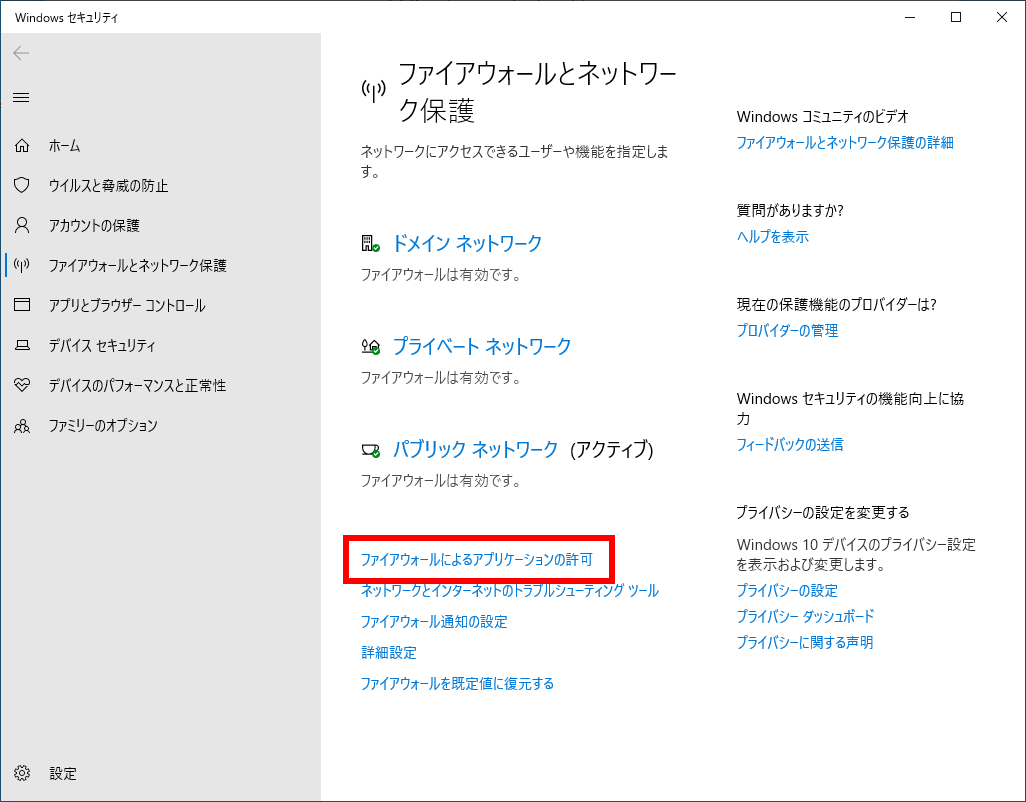Open パブリック ネットワーク settings

[475, 449]
